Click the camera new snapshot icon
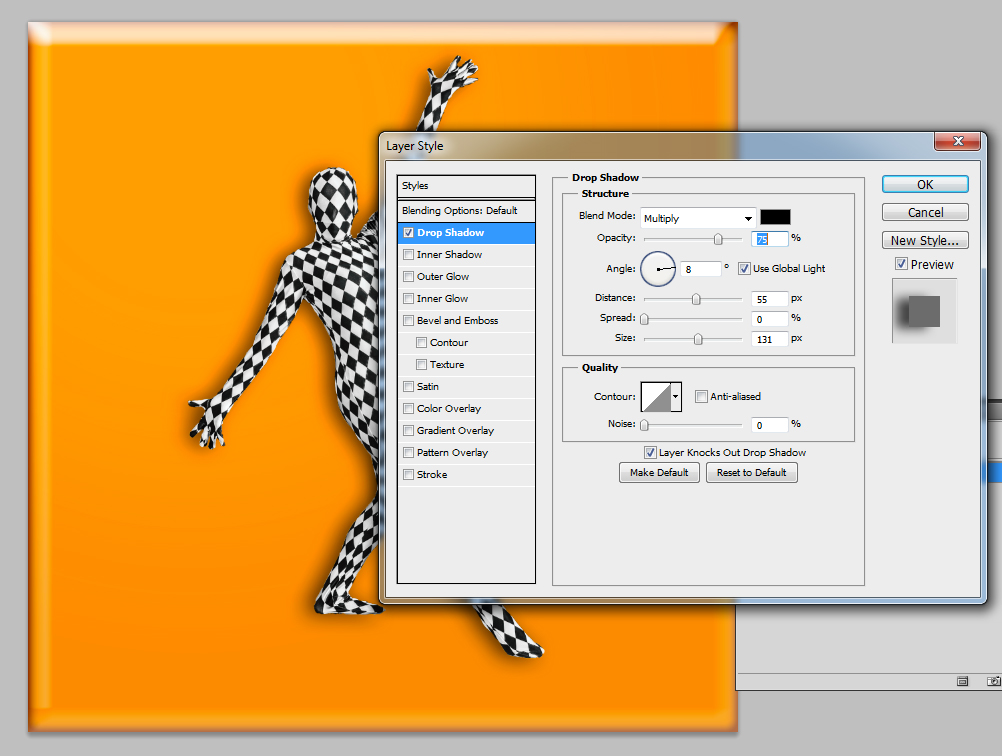This screenshot has height=756, width=1002. [x=992, y=681]
